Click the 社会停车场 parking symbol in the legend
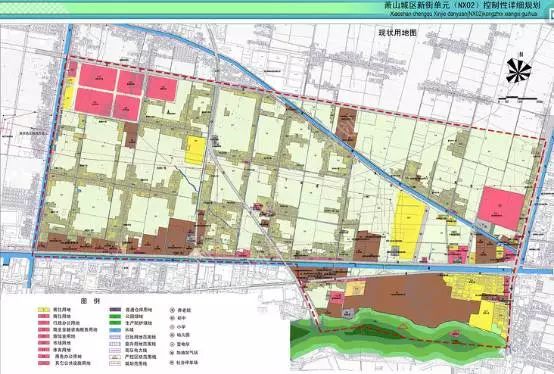 [x=172, y=362]
